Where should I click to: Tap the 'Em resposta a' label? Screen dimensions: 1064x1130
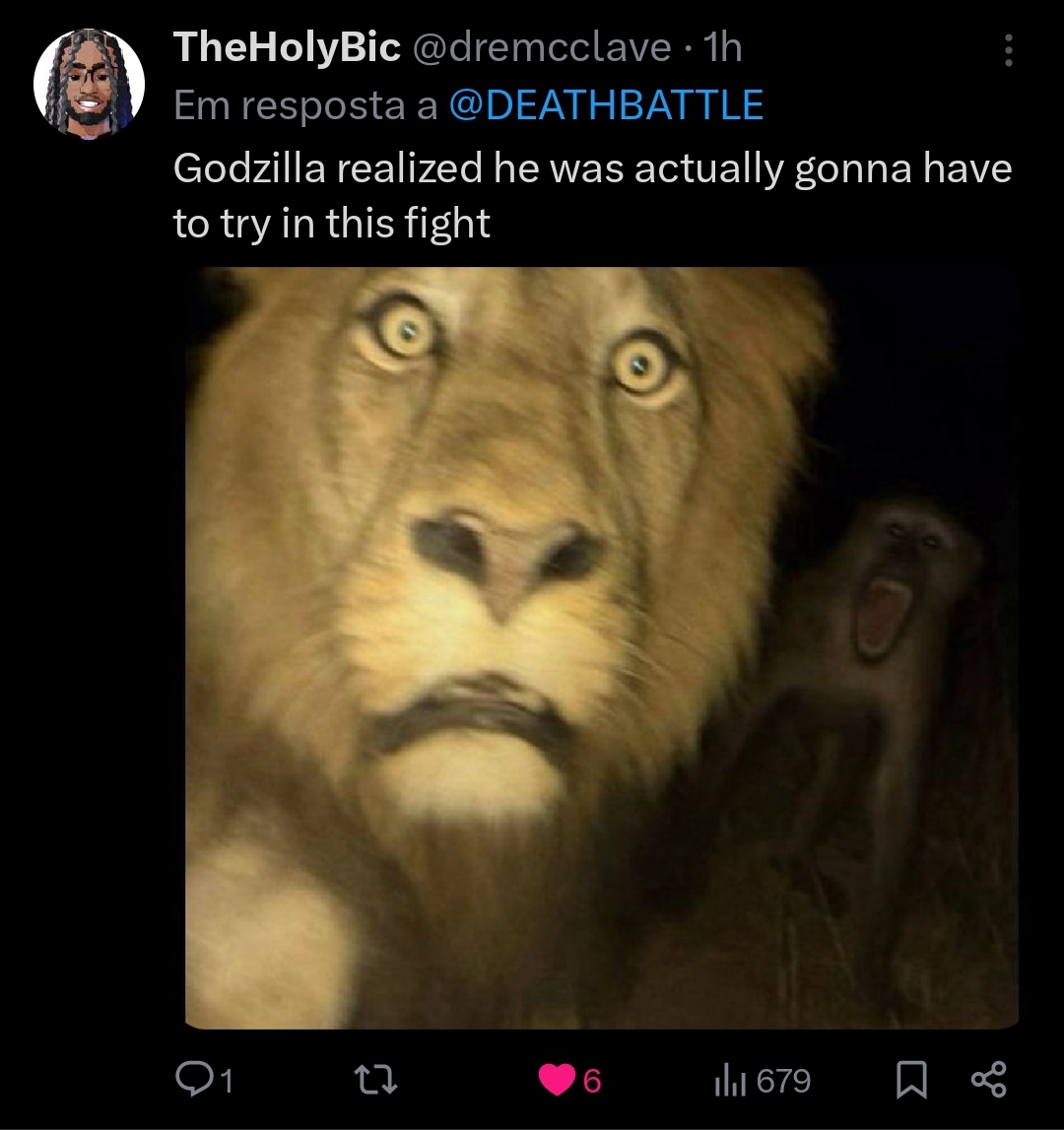click(x=305, y=105)
